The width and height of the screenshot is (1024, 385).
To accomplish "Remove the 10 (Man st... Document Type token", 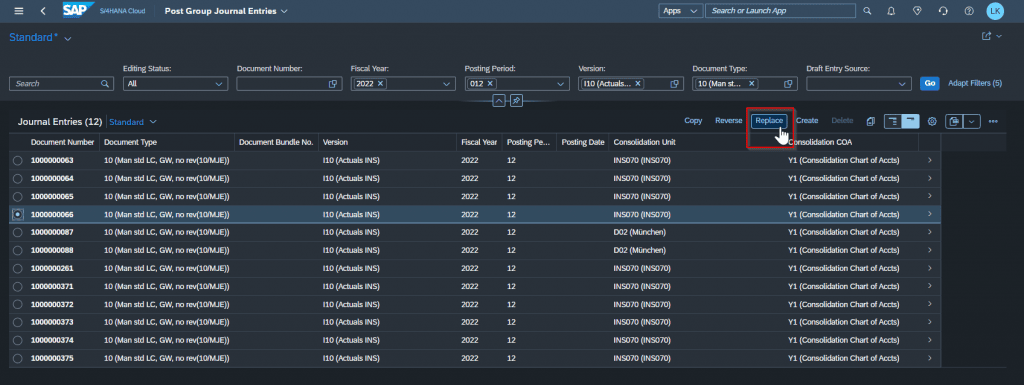I will click(752, 84).
